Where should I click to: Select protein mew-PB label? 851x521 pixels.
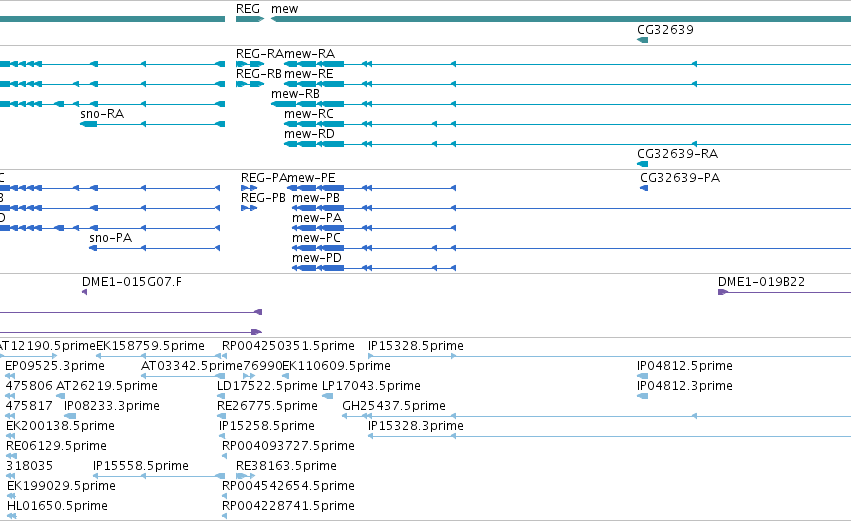[316, 198]
